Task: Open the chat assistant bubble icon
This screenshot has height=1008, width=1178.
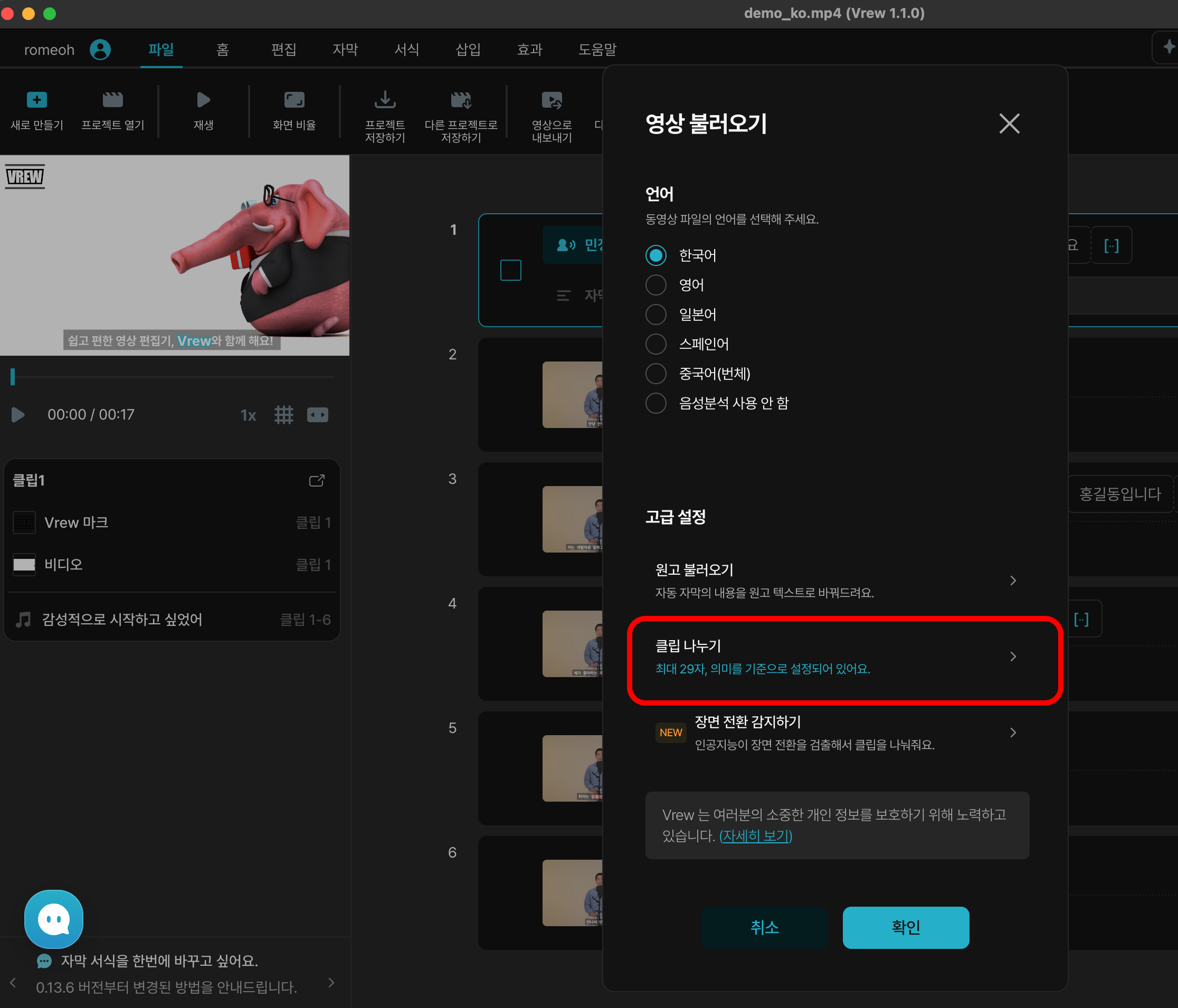Action: 54,919
